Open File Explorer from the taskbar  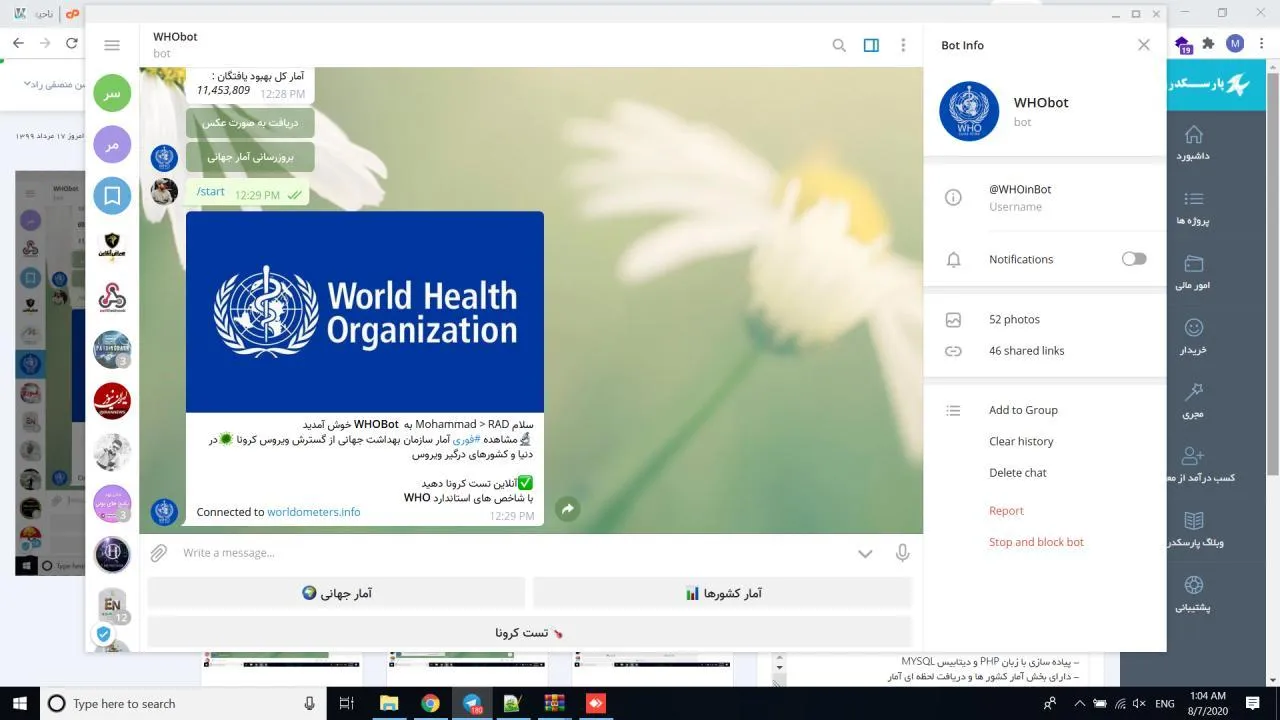coord(389,703)
